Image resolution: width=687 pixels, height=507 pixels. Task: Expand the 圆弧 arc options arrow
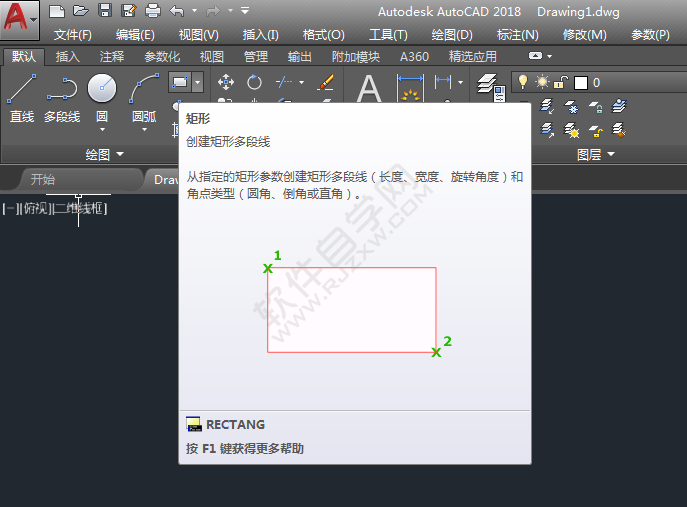click(145, 130)
